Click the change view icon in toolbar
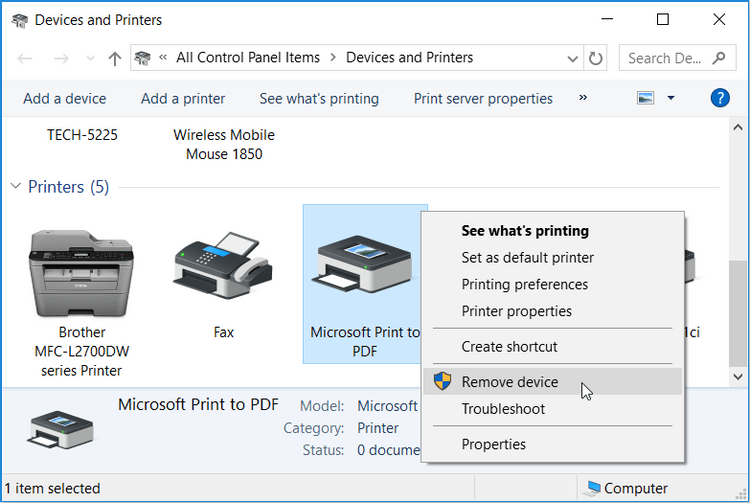The height and width of the screenshot is (503, 750). coord(645,98)
